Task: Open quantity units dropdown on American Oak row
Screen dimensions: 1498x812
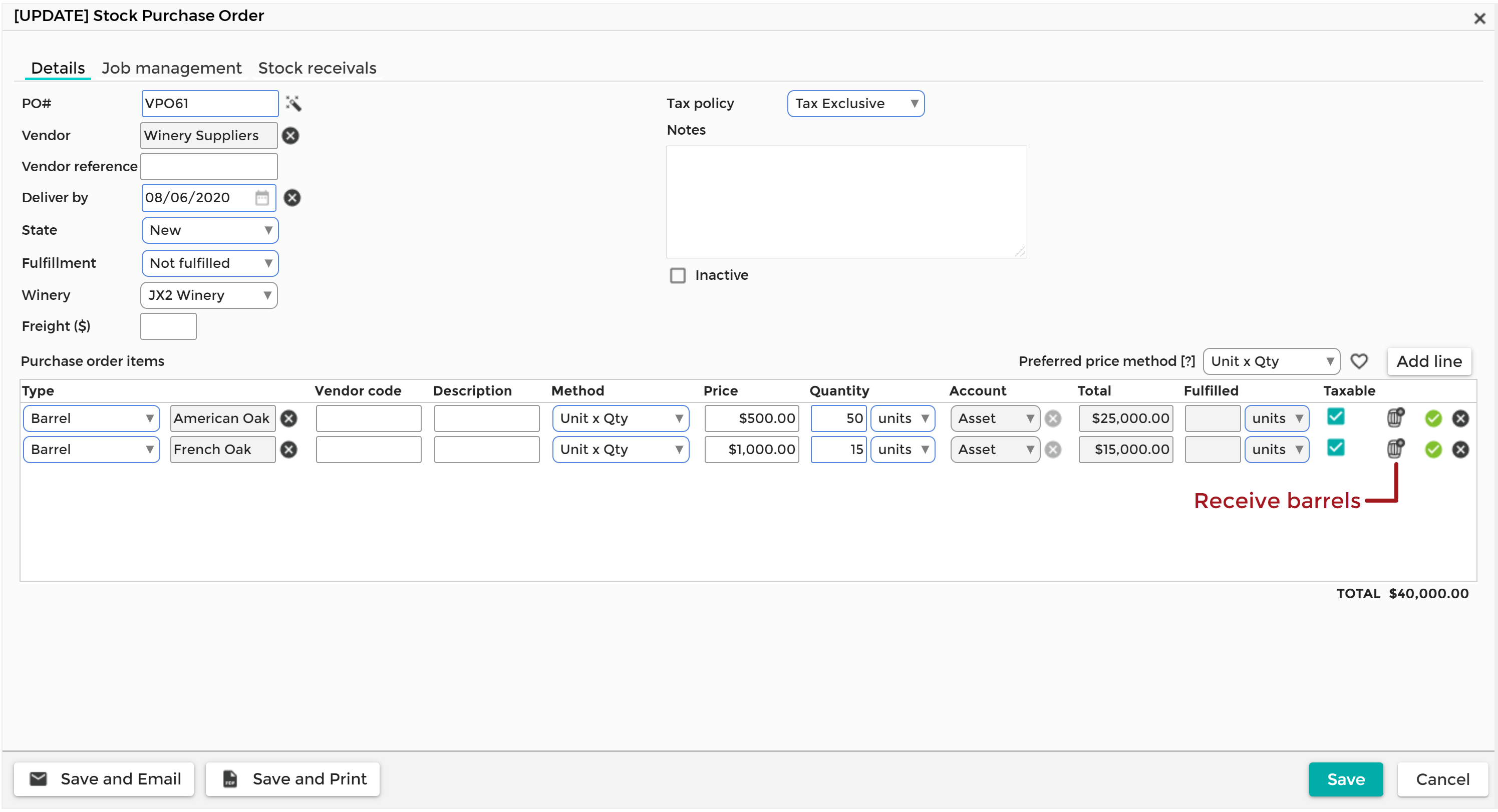Action: pyautogui.click(x=903, y=419)
